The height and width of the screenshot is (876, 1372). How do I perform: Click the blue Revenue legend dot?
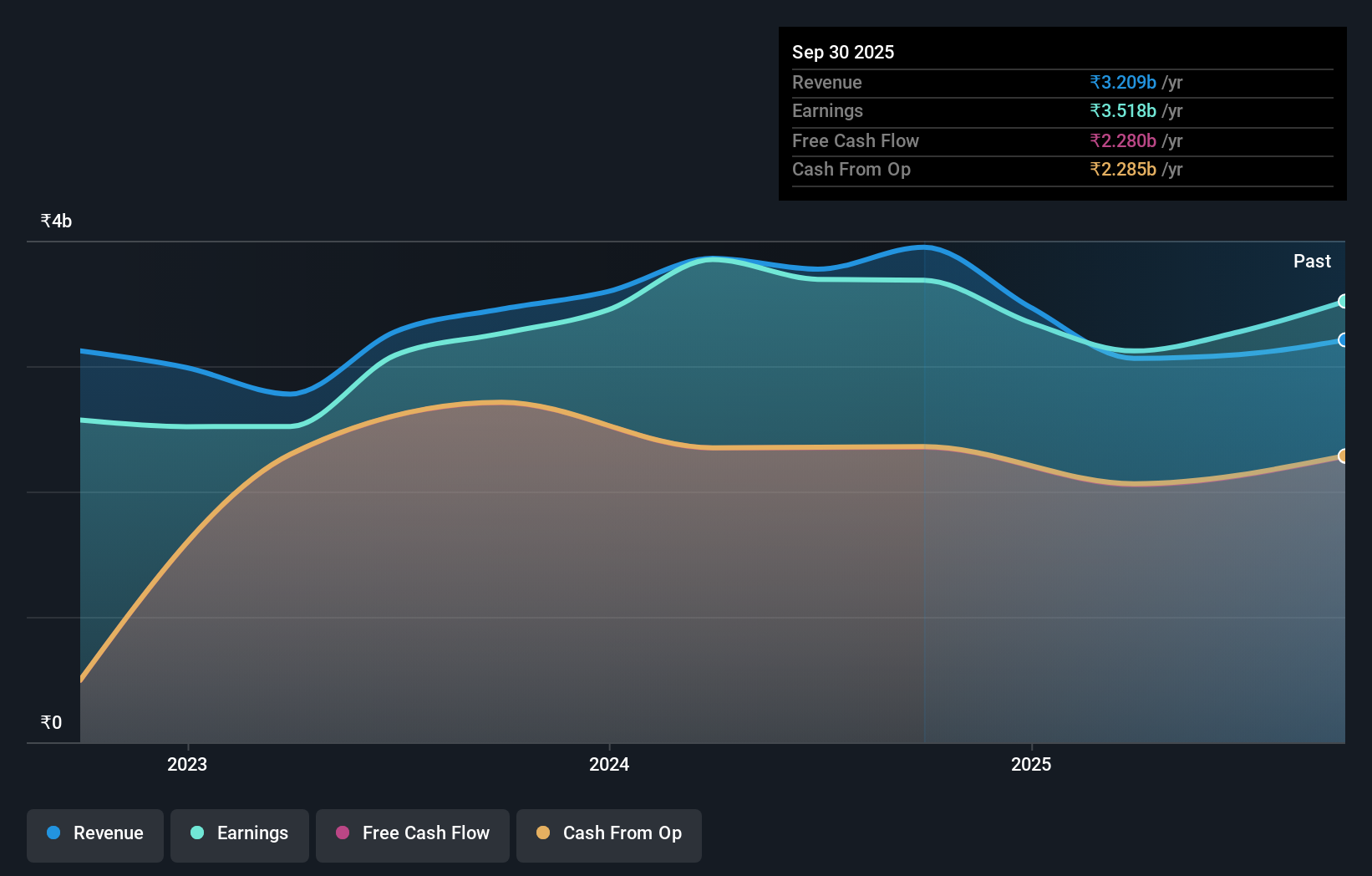(52, 833)
